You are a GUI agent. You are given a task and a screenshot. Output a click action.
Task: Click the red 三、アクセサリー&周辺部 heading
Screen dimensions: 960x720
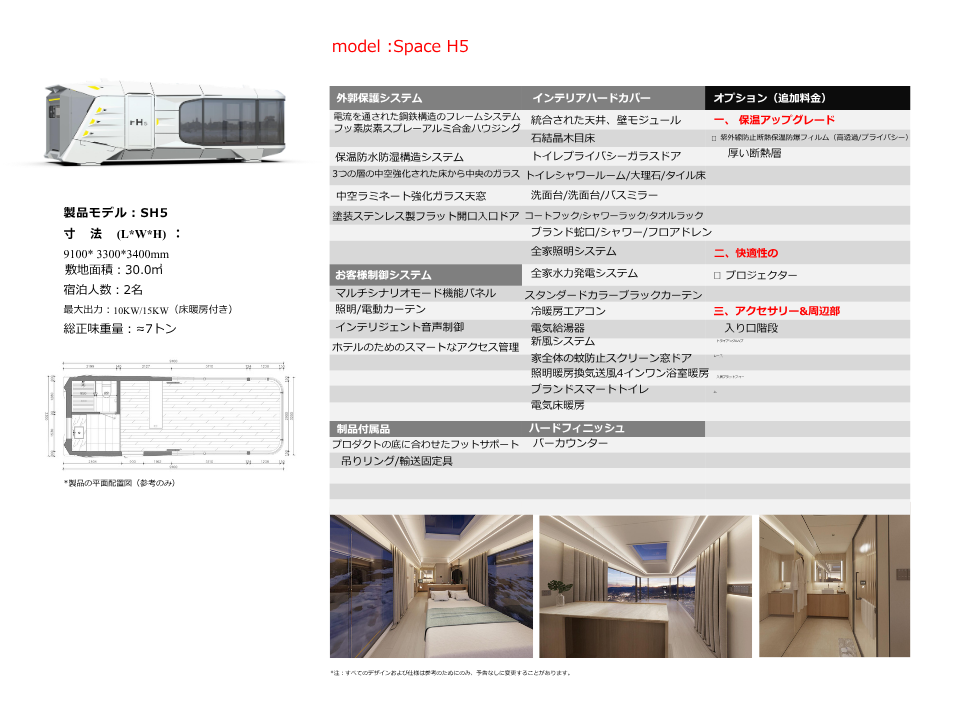point(776,311)
